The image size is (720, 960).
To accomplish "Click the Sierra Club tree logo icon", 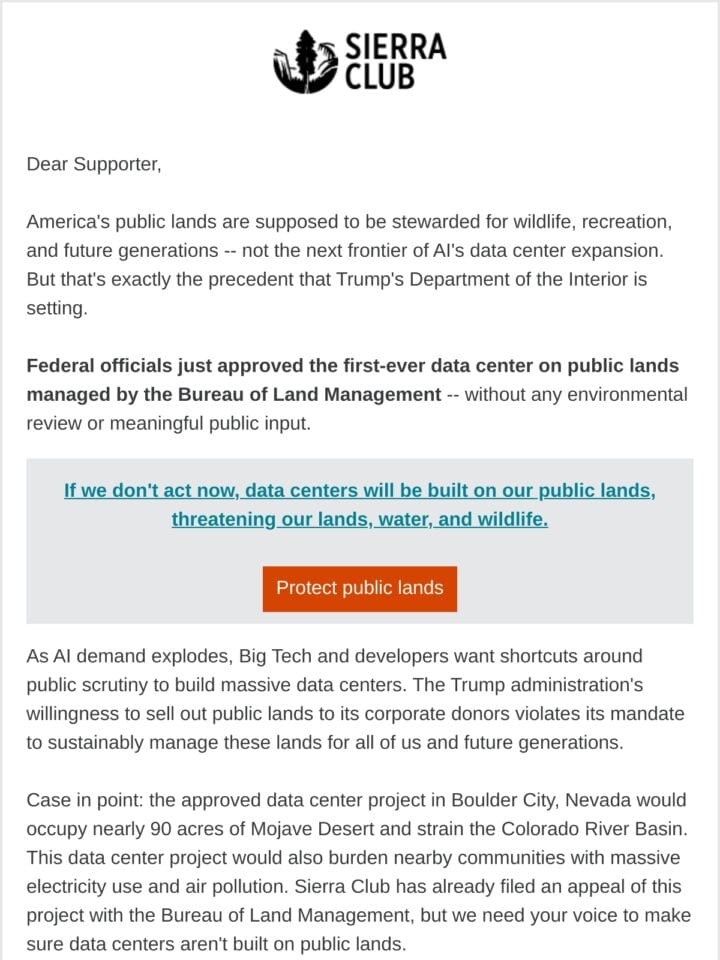I will click(305, 62).
